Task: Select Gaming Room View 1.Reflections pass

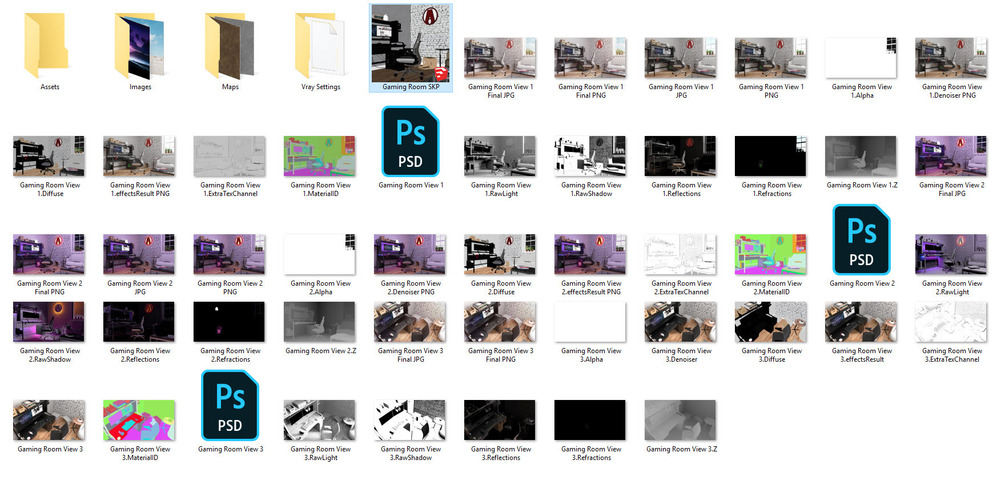Action: [681, 156]
